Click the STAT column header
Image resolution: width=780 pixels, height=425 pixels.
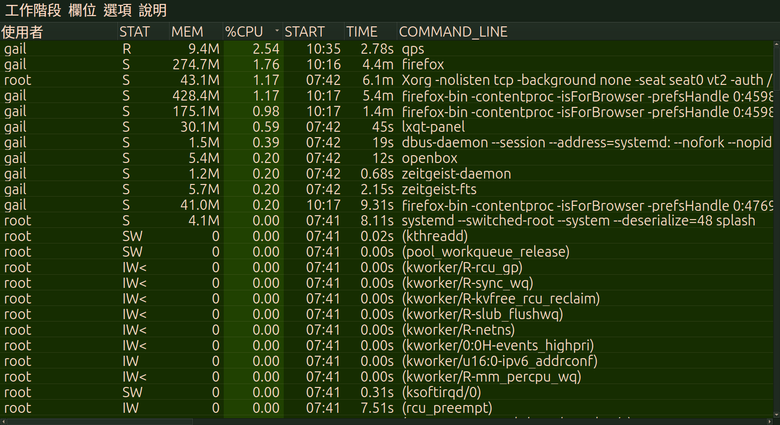pos(134,31)
